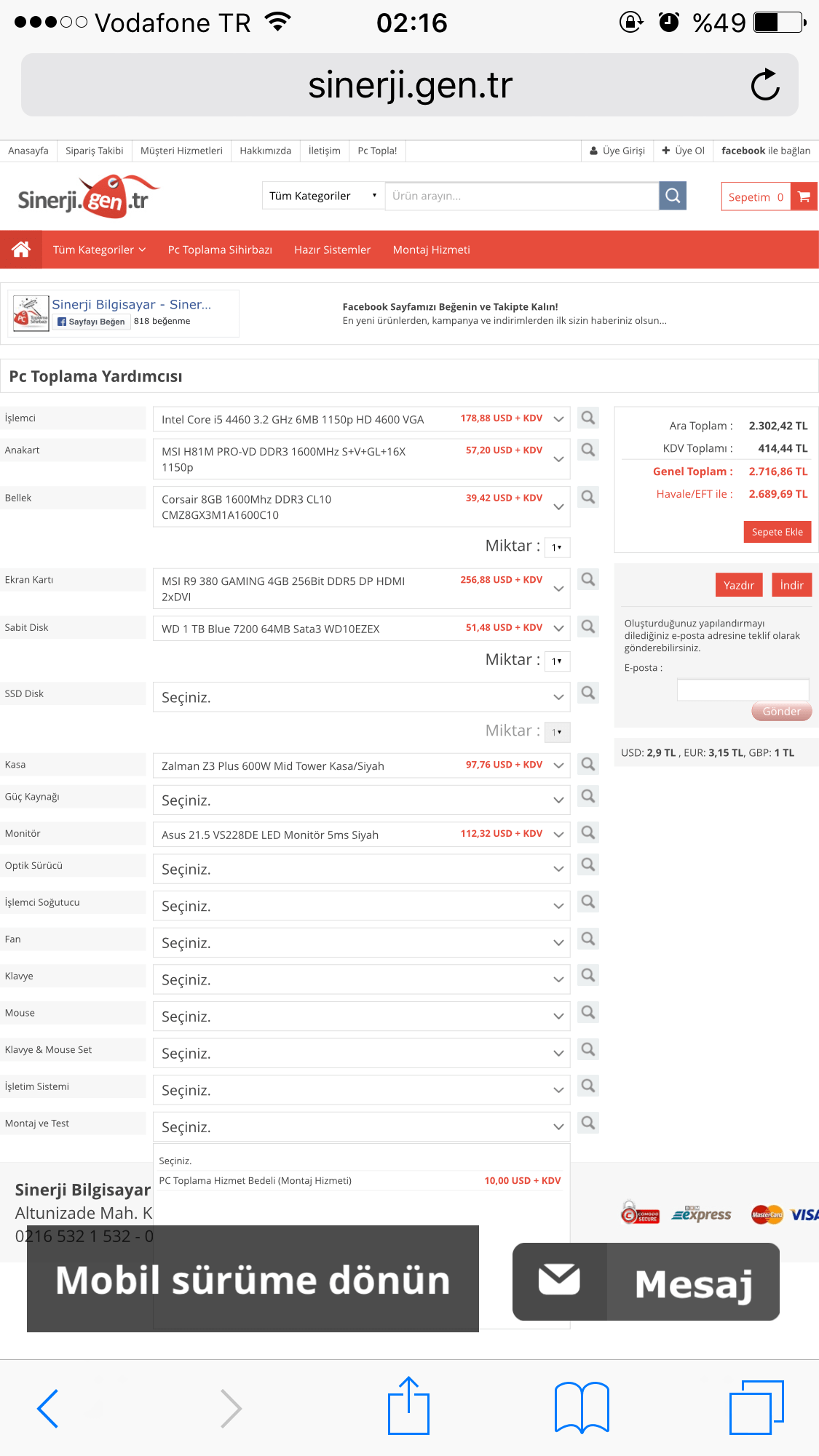Viewport: 819px width, 1456px height.
Task: Click magnifier icon next to Ekran Kartı row
Action: 588,579
